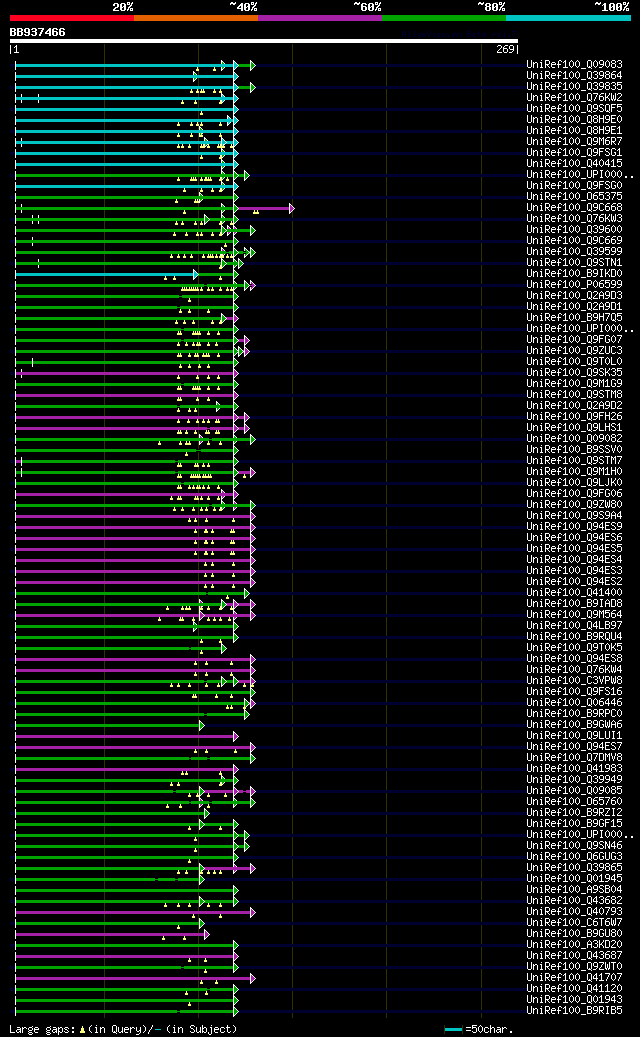Select the green ~80% identity legend segment

444,18
